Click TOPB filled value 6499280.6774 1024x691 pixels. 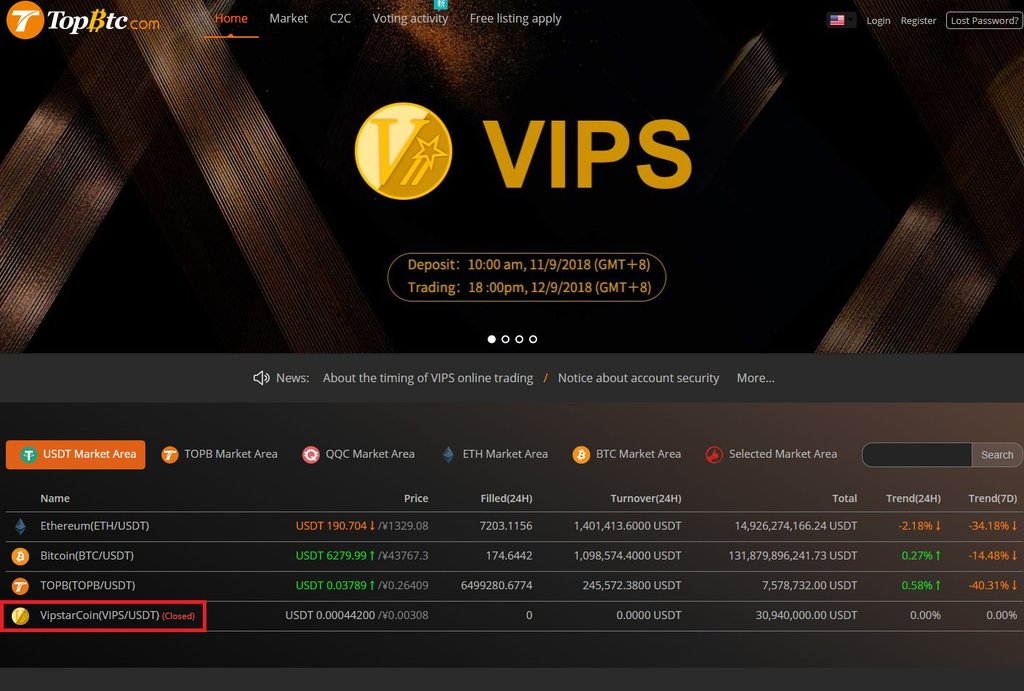click(x=496, y=585)
